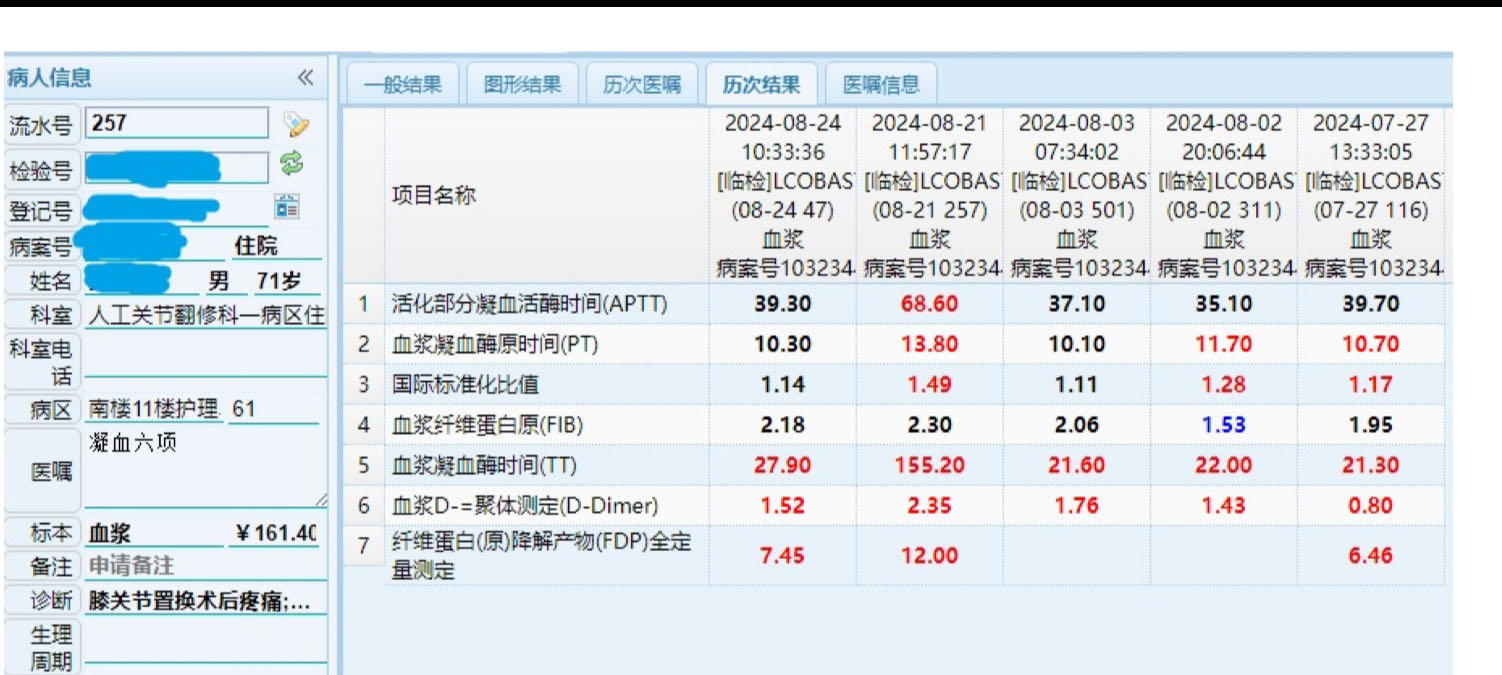Click the 申请备注 remark field

(205, 566)
